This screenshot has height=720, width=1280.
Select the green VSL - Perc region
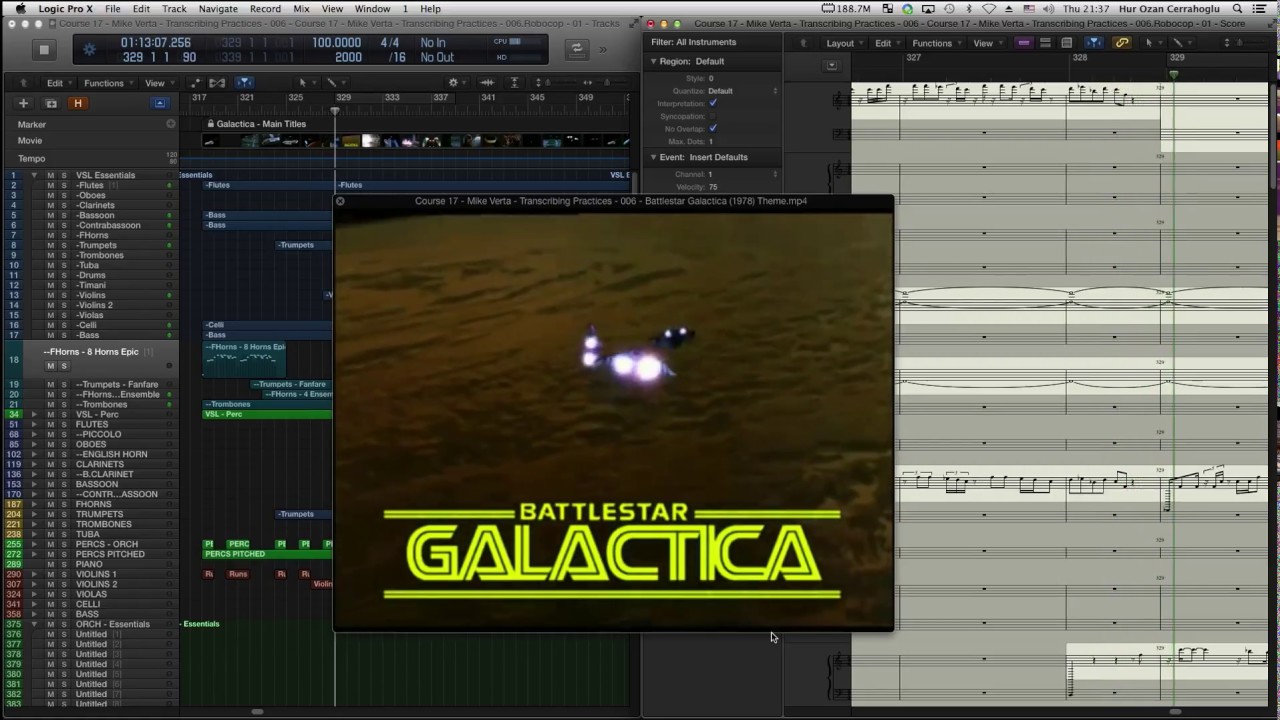tap(267, 414)
